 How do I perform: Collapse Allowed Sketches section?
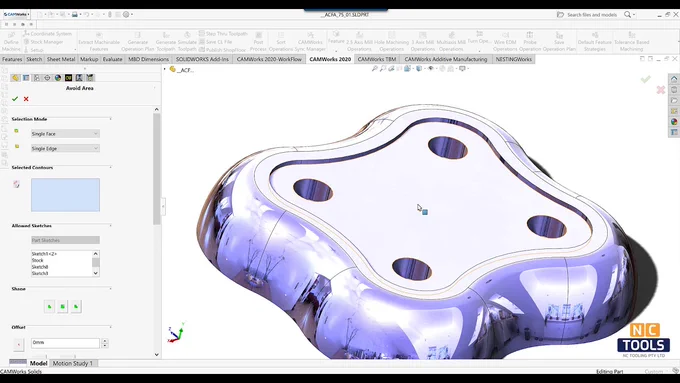click(111, 226)
